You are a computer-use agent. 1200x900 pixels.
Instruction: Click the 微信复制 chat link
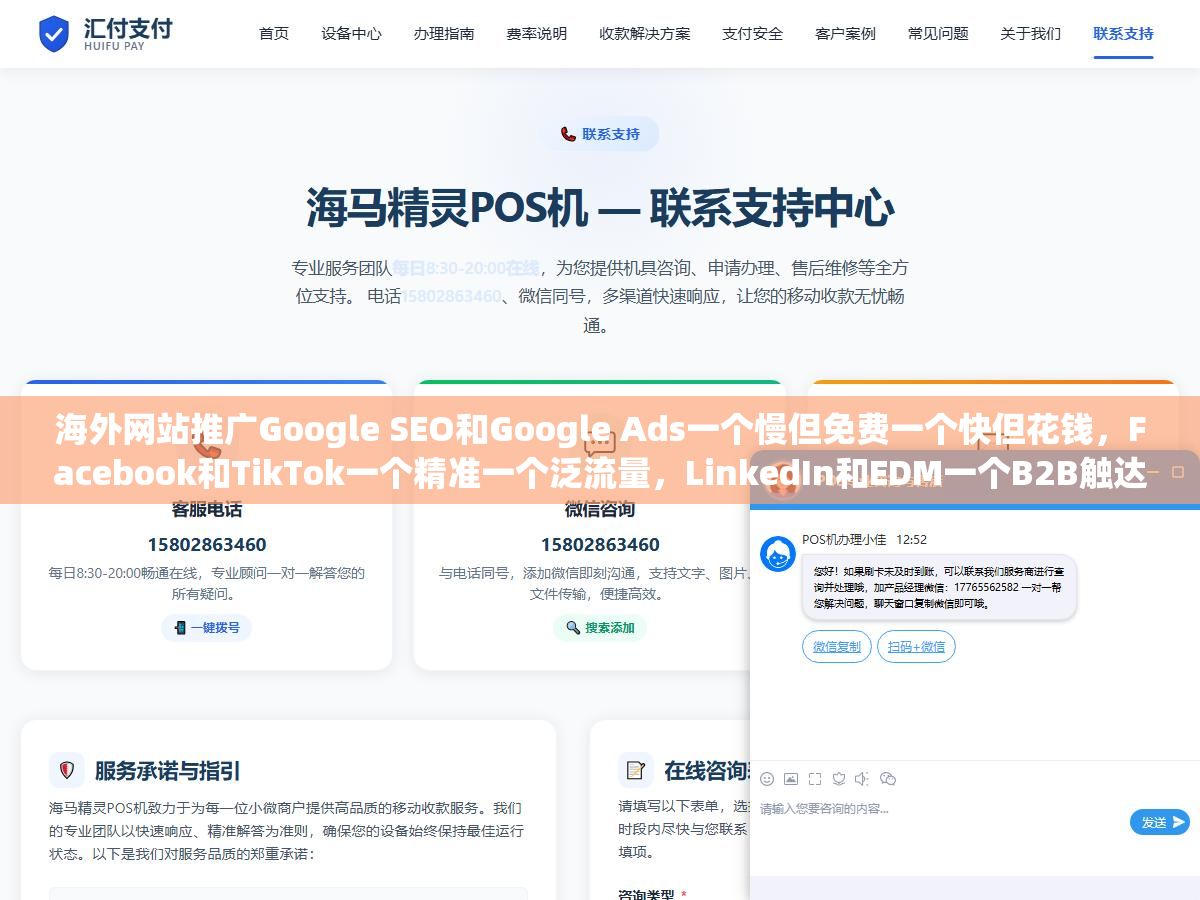[x=837, y=647]
